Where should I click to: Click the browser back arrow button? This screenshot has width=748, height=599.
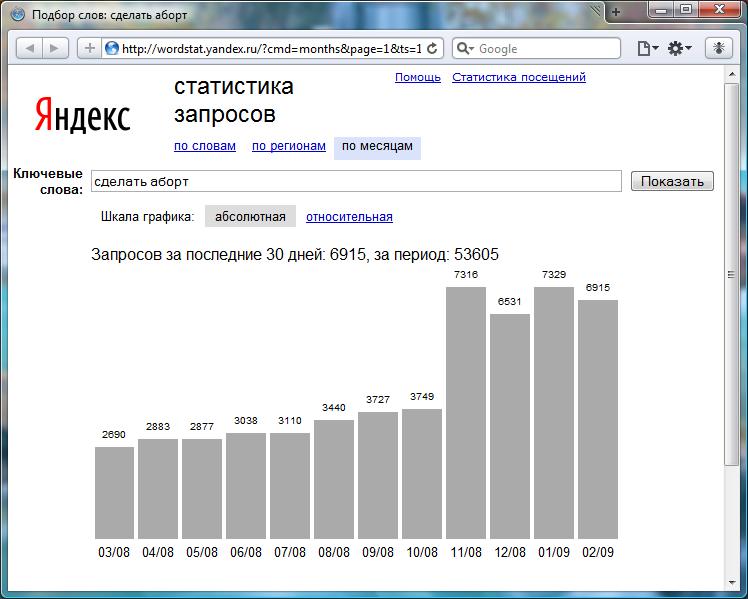30,48
